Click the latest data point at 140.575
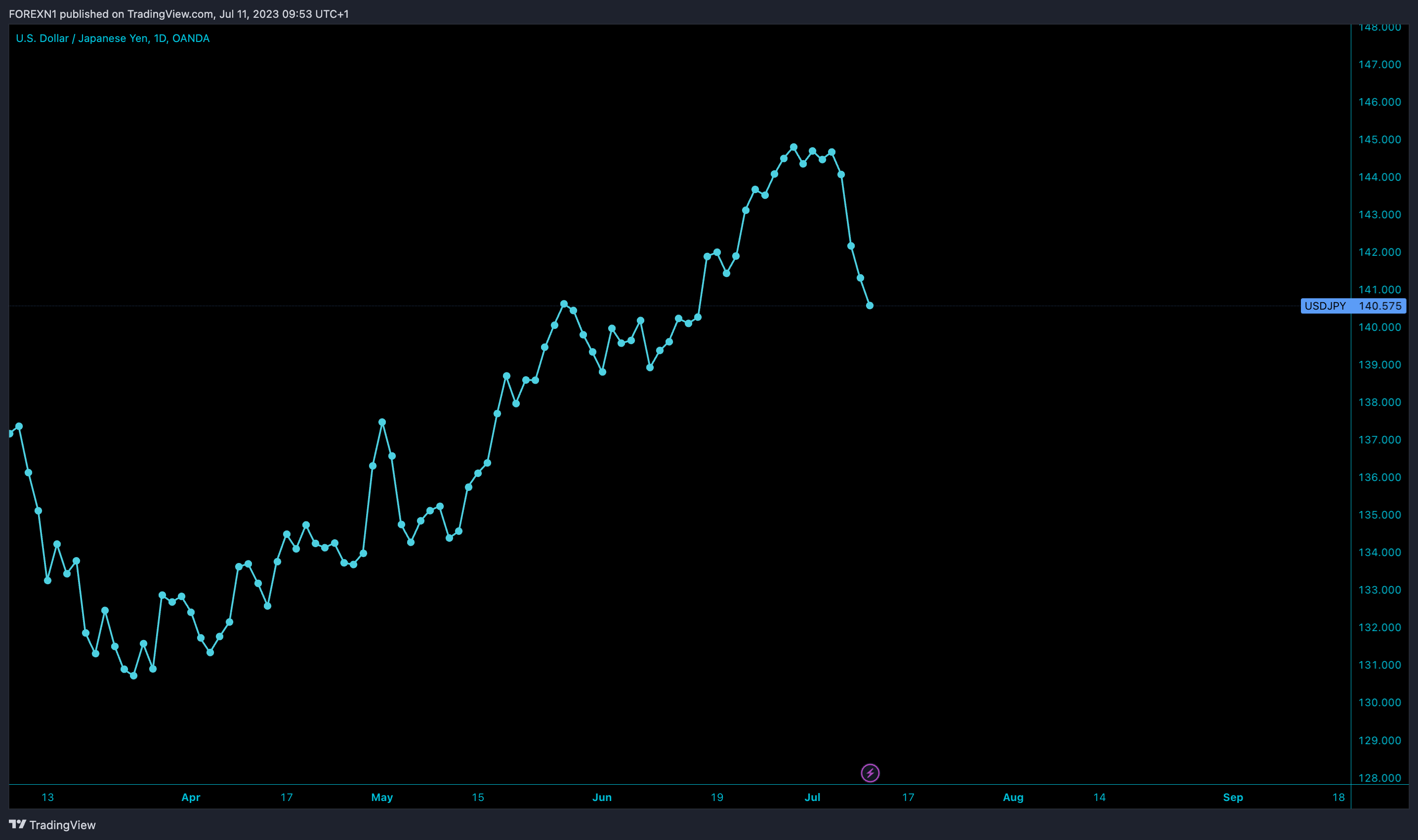The width and height of the screenshot is (1418, 840). pyautogui.click(x=870, y=306)
